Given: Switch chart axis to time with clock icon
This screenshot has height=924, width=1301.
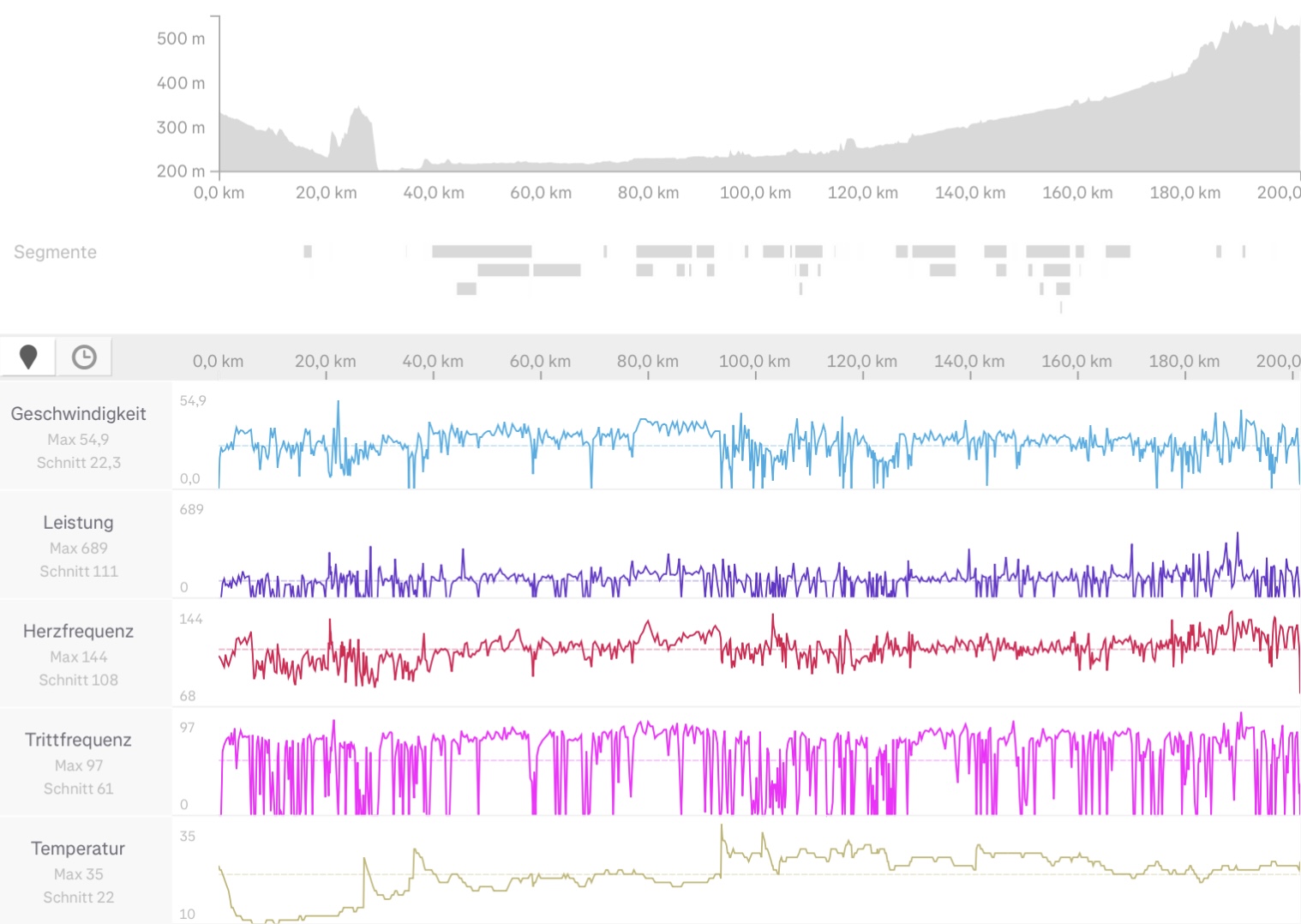Looking at the screenshot, I should pos(84,357).
